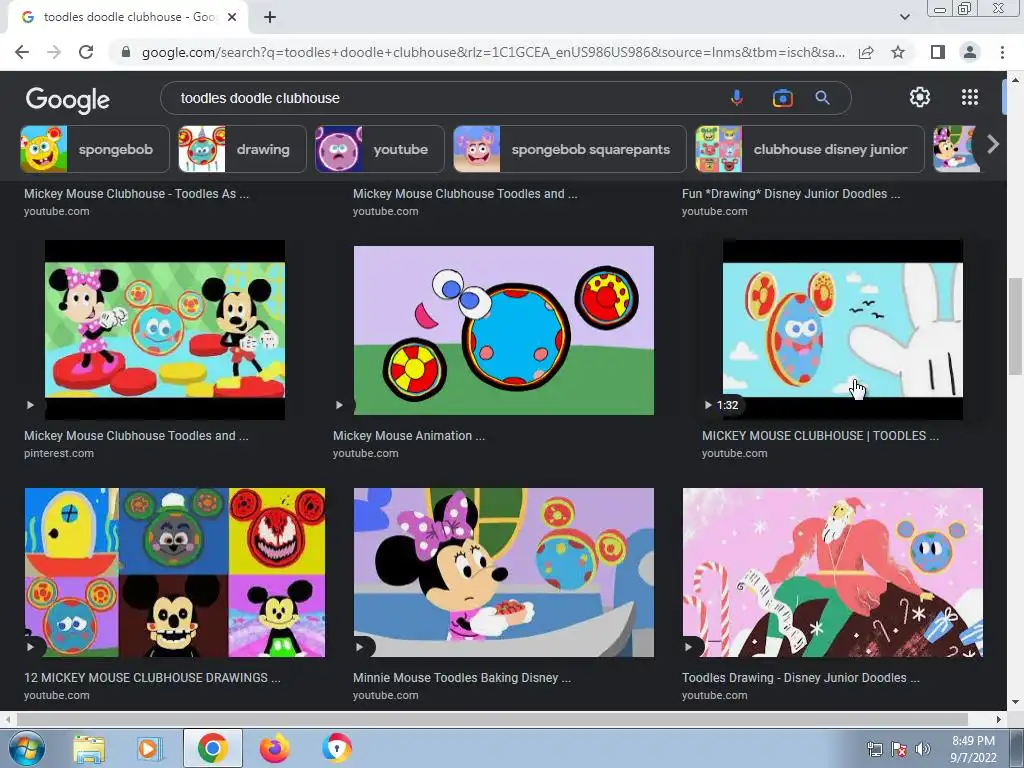
Task: Open Fun *Drawing* Disney Junior Doodles link
Action: coord(791,193)
